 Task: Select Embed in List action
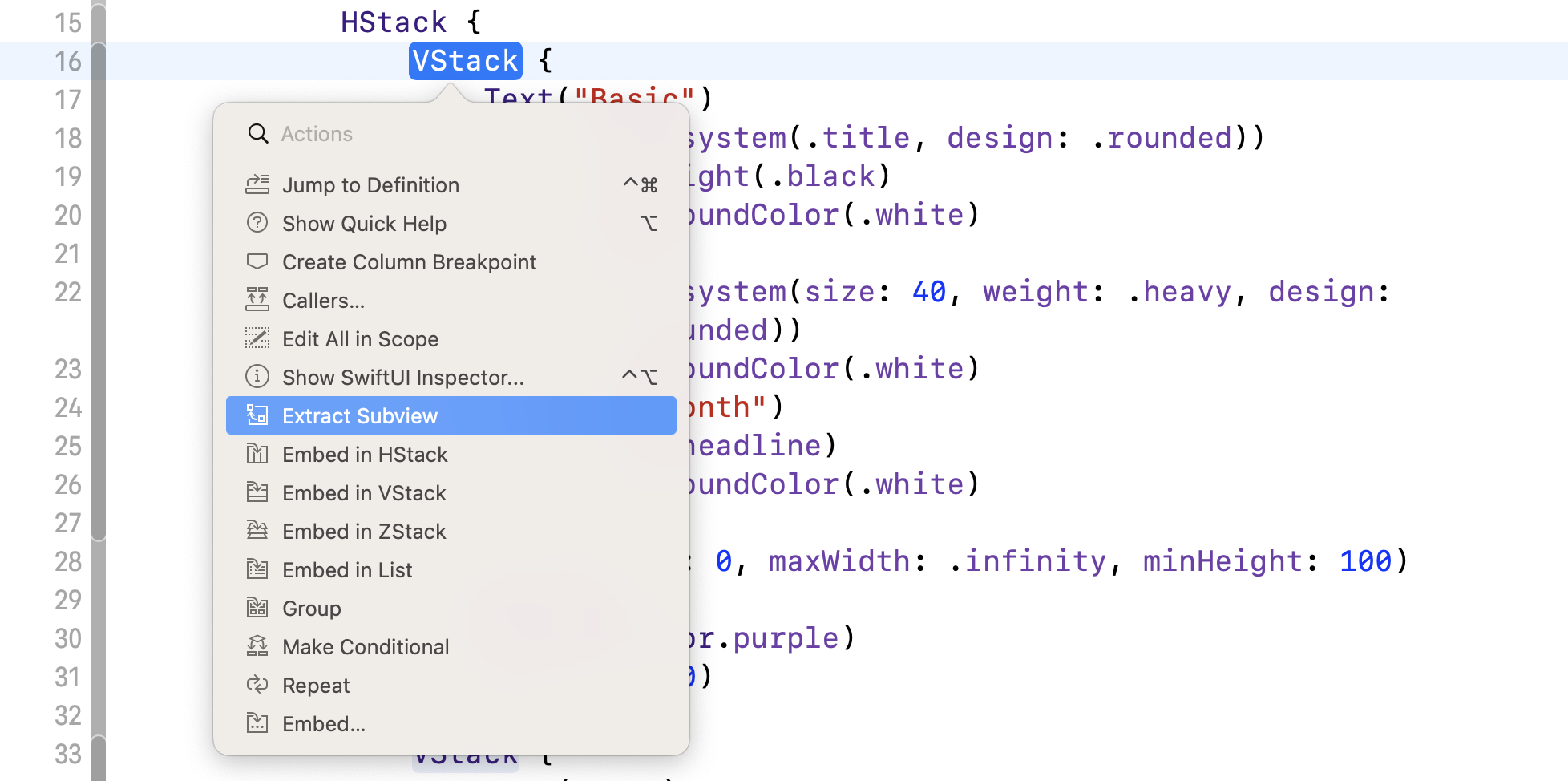click(347, 570)
